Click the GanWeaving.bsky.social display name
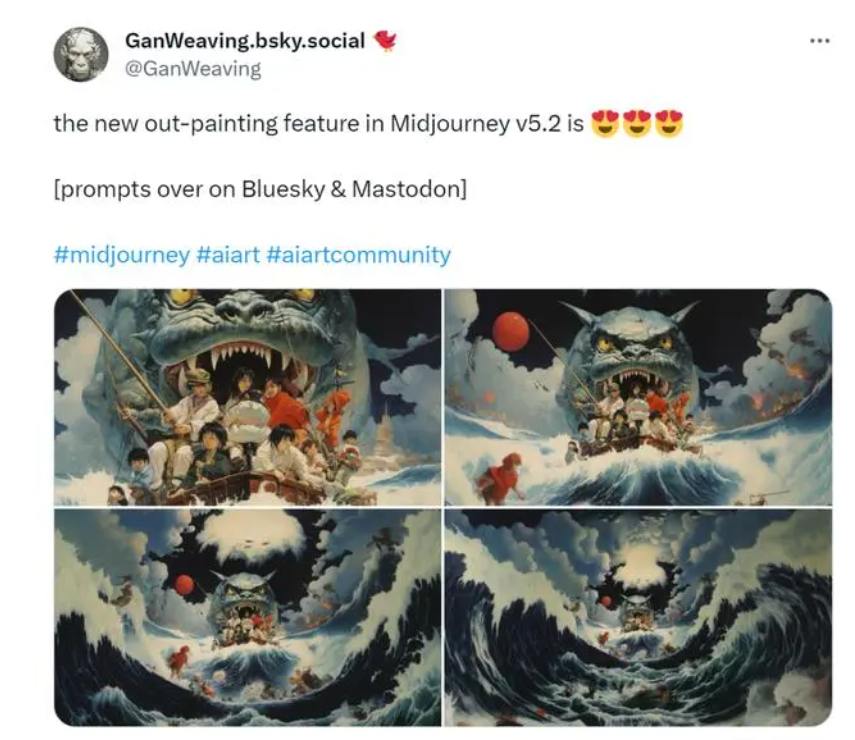Screen dimensions: 855x740 (x=245, y=40)
